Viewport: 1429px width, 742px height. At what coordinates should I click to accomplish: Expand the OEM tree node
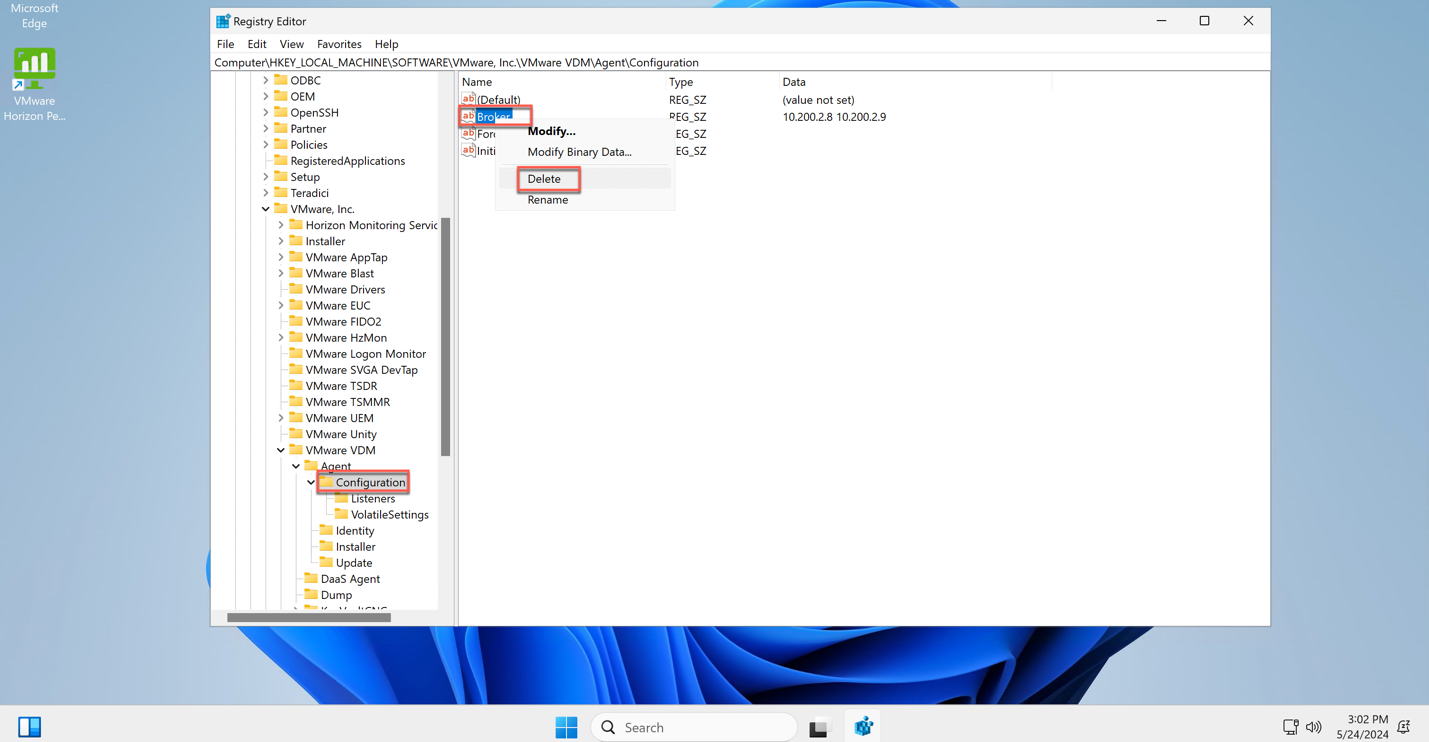[x=266, y=96]
